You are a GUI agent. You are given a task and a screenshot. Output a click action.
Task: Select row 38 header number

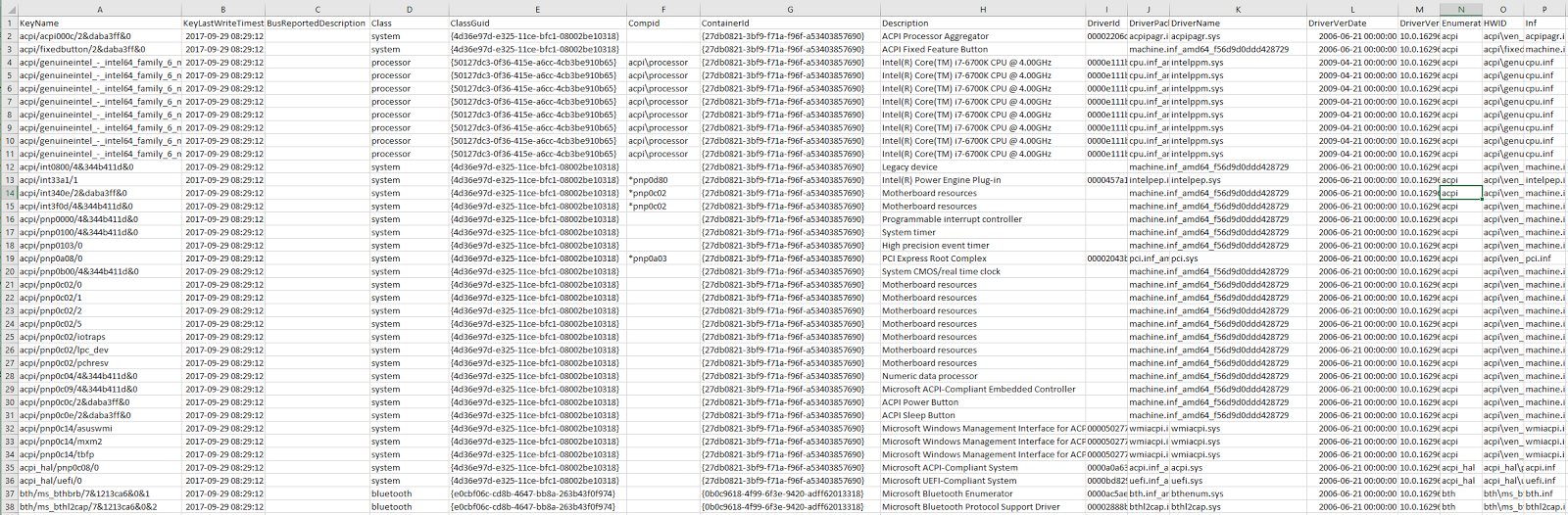(x=8, y=506)
